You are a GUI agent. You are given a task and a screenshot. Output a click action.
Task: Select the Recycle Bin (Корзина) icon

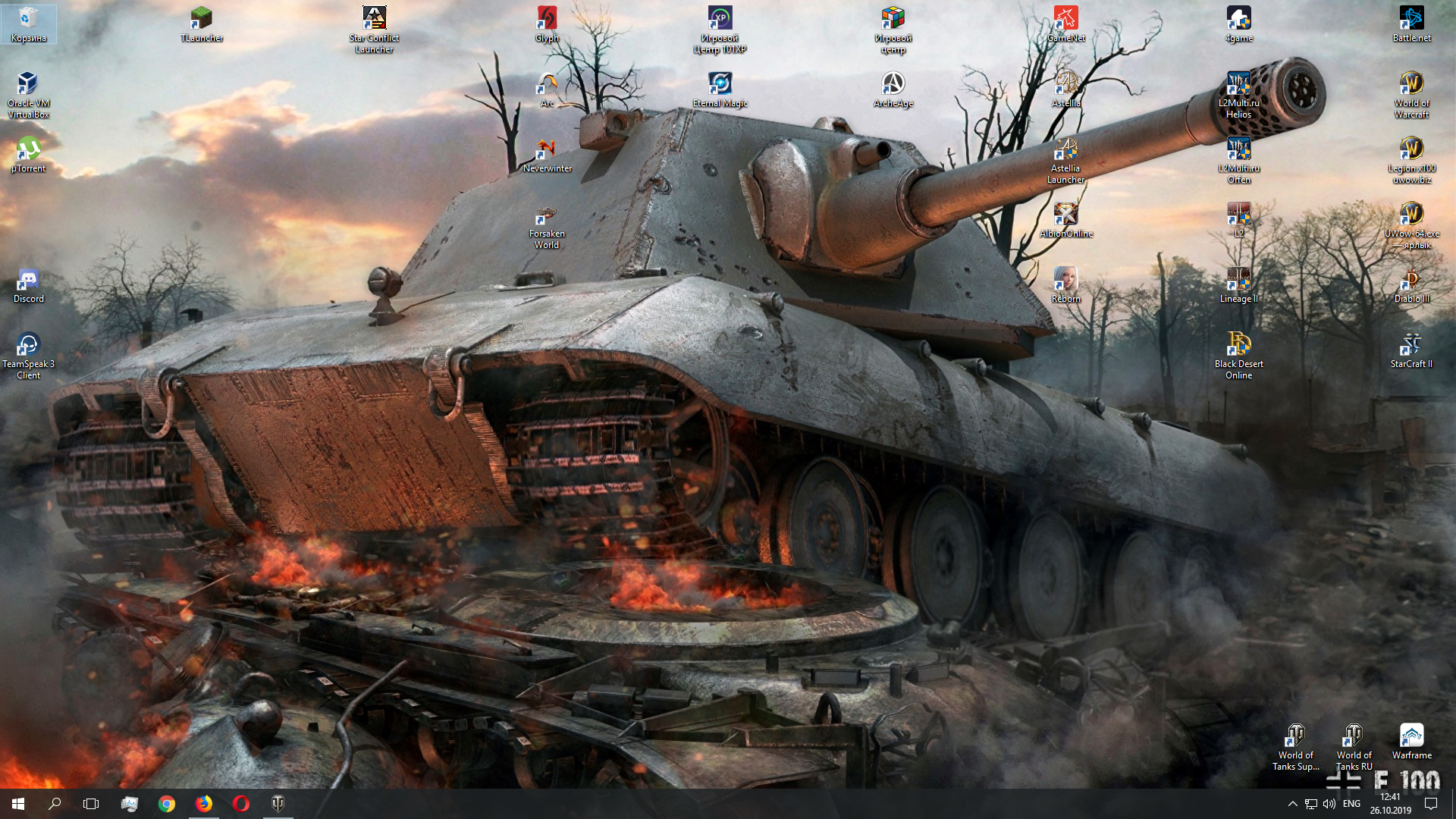point(28,23)
